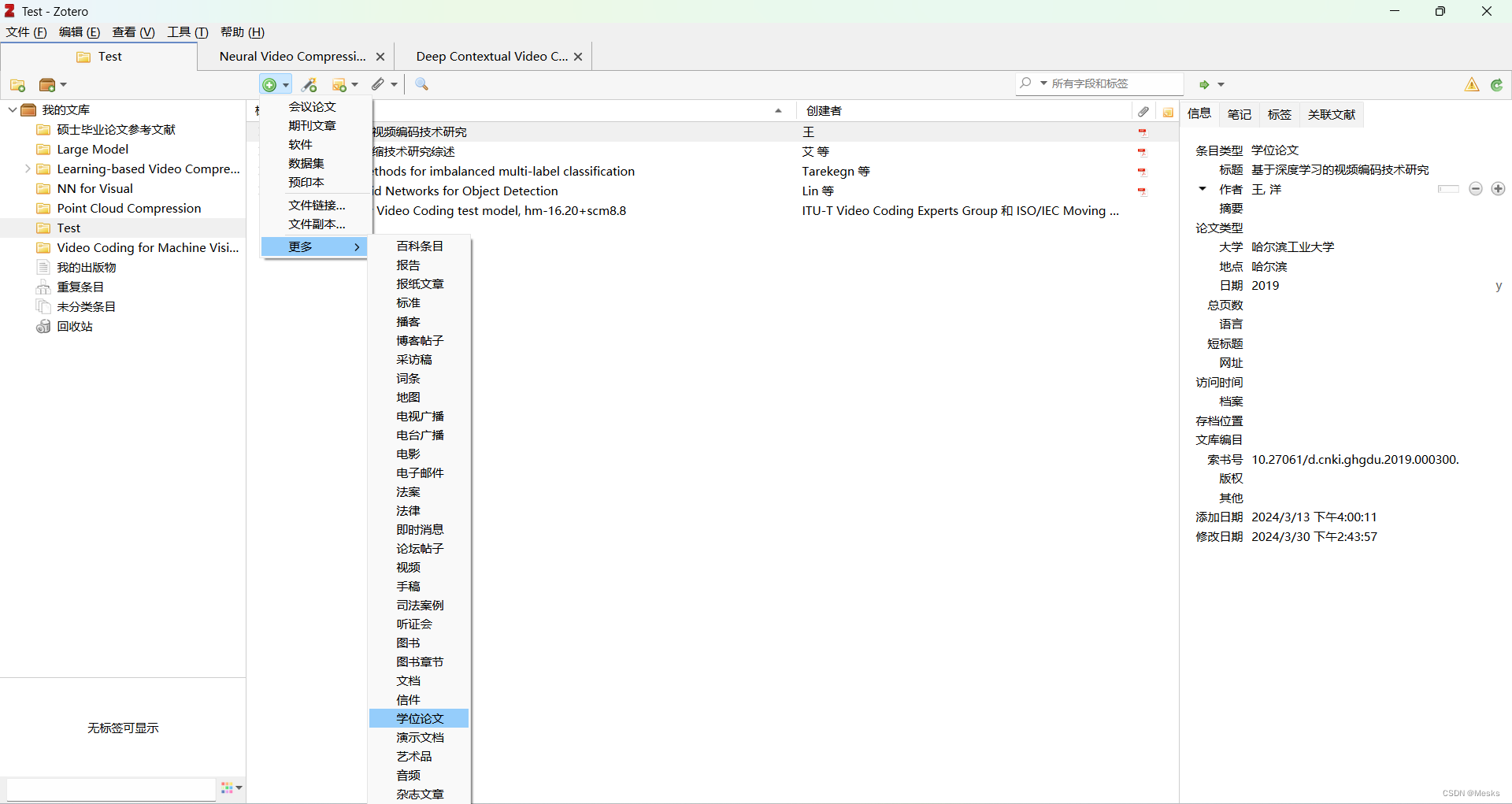
Task: Click the new collection folder icon
Action: tap(17, 85)
